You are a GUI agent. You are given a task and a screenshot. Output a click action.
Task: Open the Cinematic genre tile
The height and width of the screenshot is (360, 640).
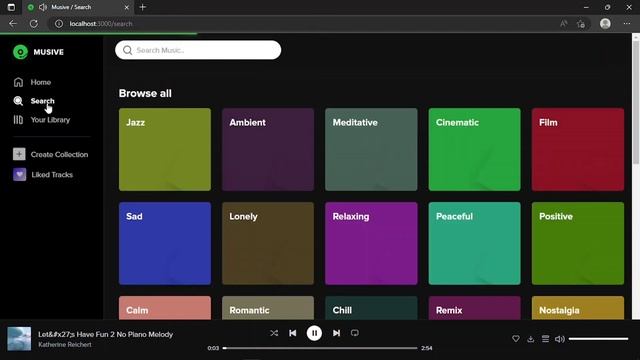pyautogui.click(x=475, y=149)
